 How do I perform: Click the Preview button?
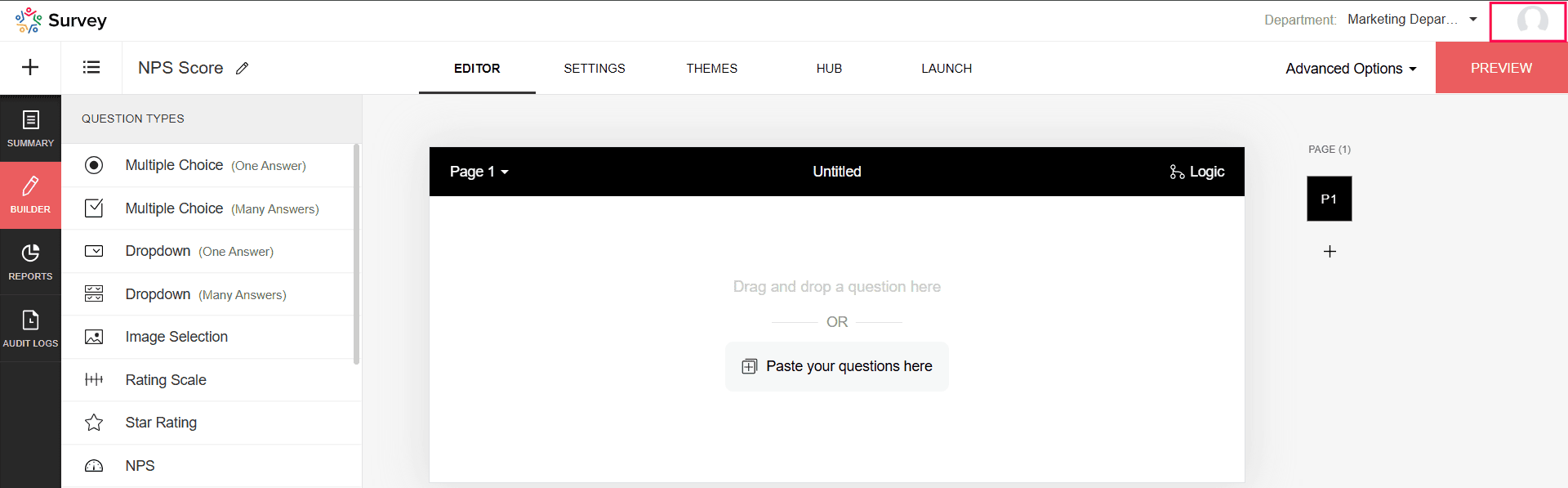coord(1502,68)
